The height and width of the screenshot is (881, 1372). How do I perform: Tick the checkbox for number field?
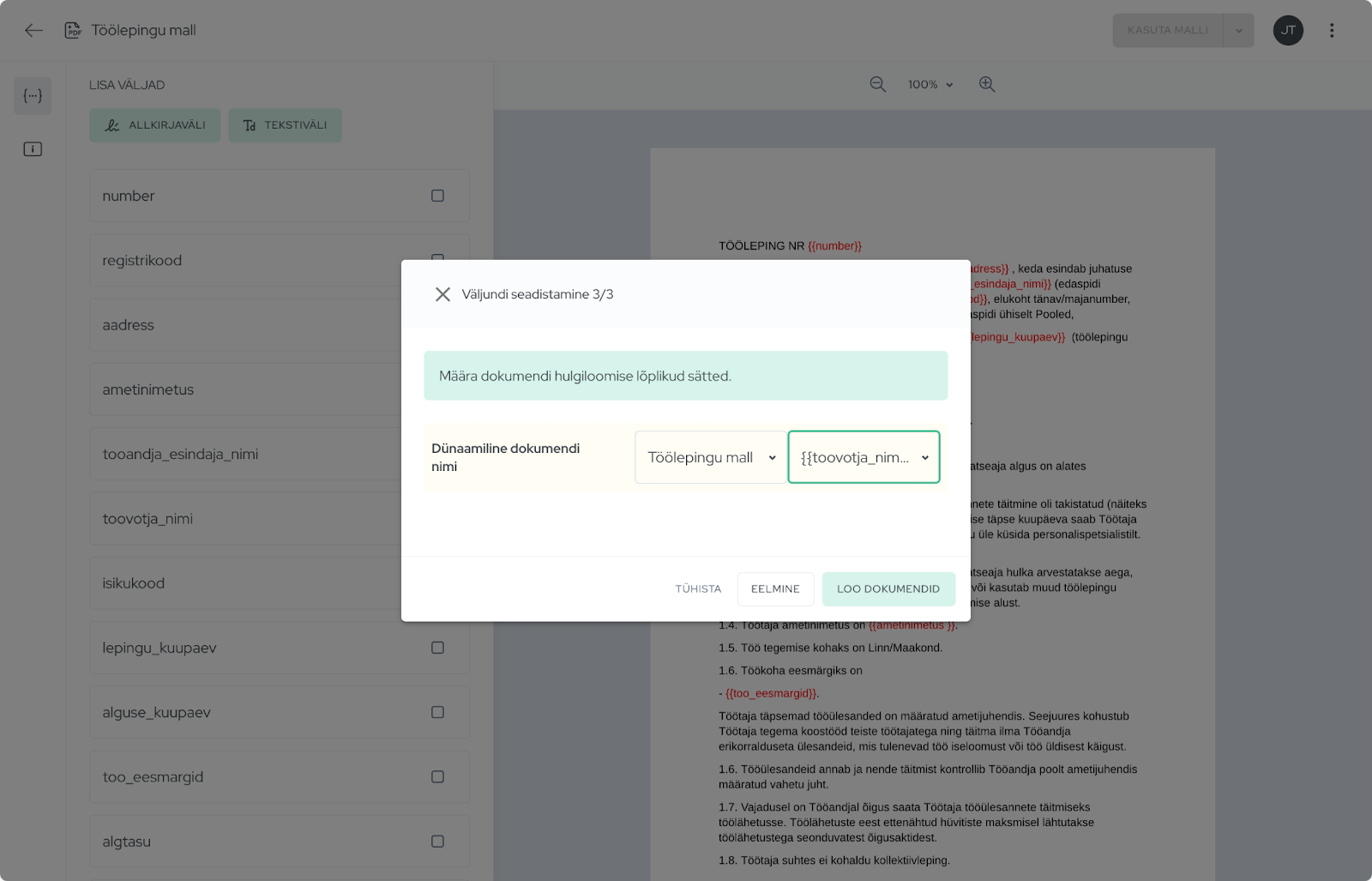click(437, 196)
